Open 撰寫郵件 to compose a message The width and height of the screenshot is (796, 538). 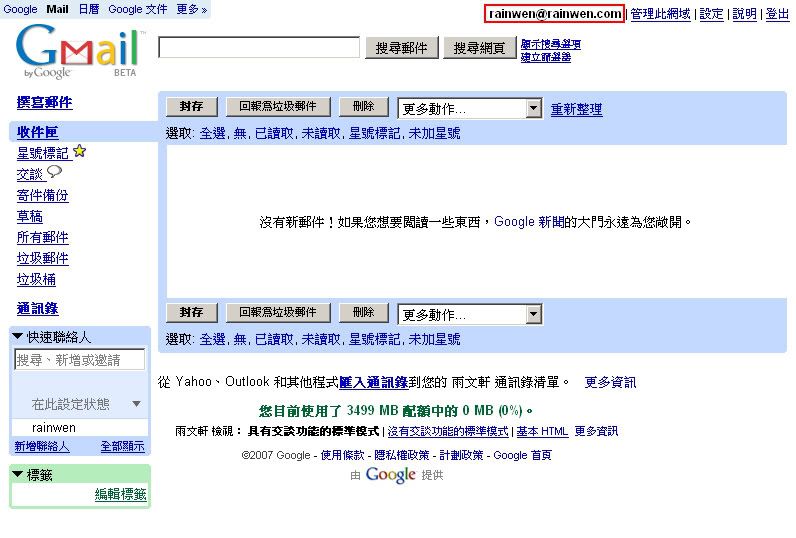pyautogui.click(x=44, y=103)
